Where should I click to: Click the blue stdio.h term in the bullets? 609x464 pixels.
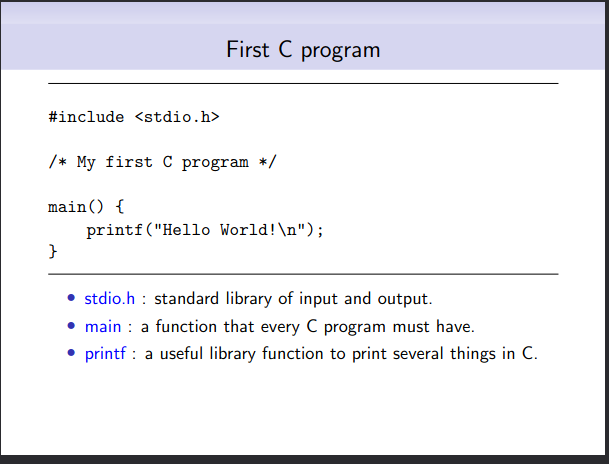click(110, 299)
